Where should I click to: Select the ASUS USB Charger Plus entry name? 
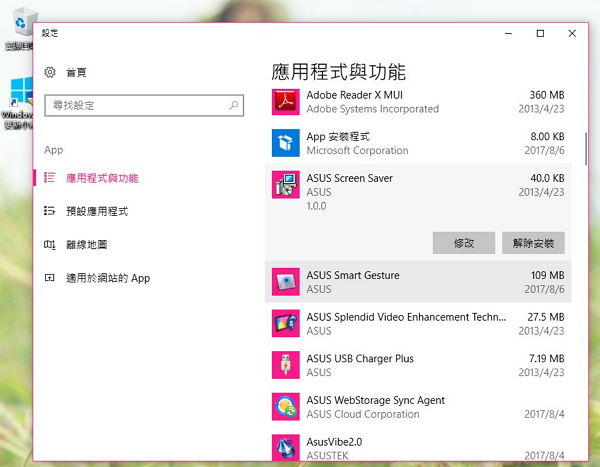(x=360, y=359)
